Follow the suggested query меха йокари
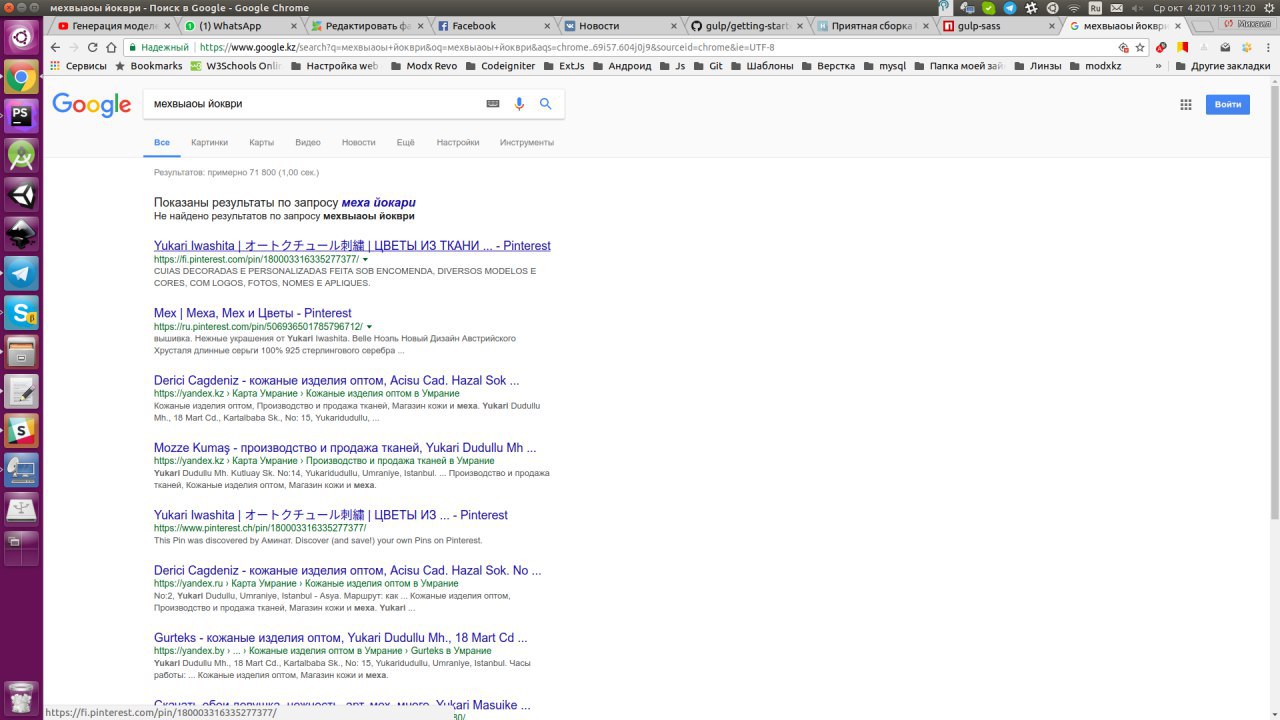Screen dimensions: 1280x720 379,203
